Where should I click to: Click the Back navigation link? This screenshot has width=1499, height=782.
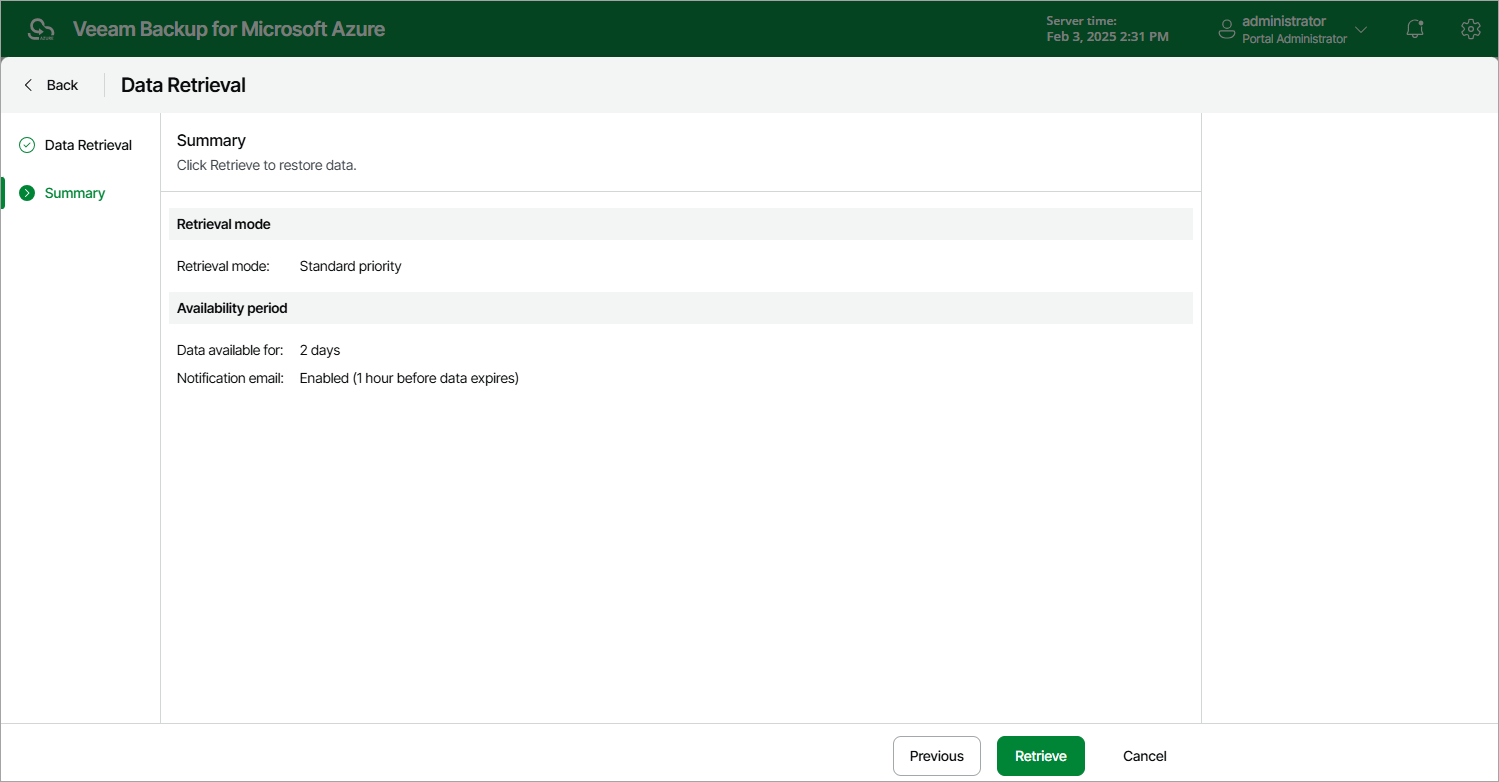click(x=62, y=84)
